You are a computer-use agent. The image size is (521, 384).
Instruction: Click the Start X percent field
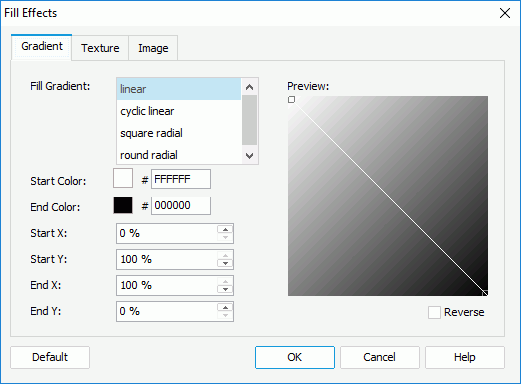167,233
